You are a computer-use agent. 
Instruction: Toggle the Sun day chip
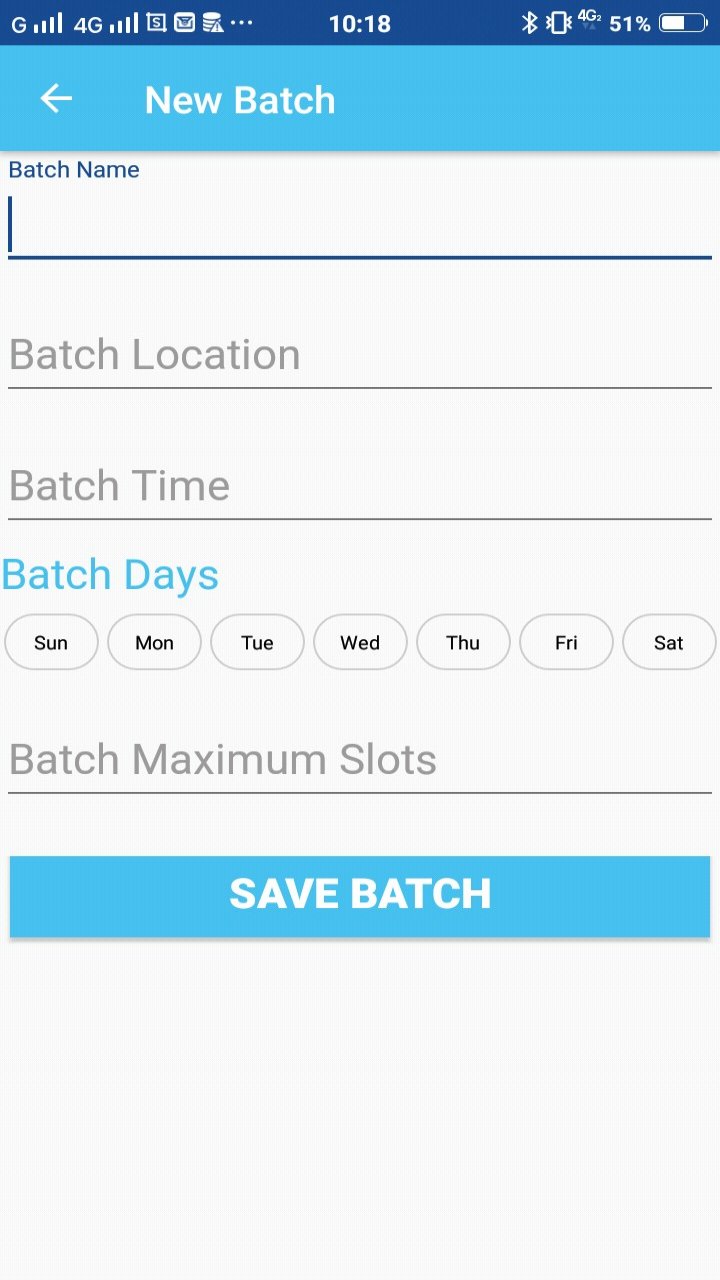click(51, 642)
